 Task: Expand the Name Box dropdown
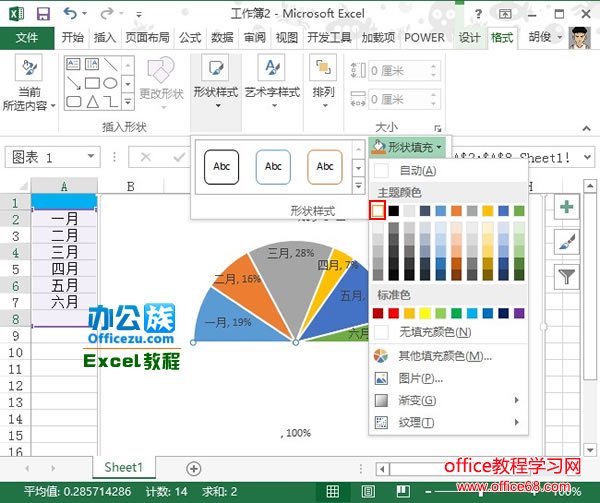(x=91, y=156)
